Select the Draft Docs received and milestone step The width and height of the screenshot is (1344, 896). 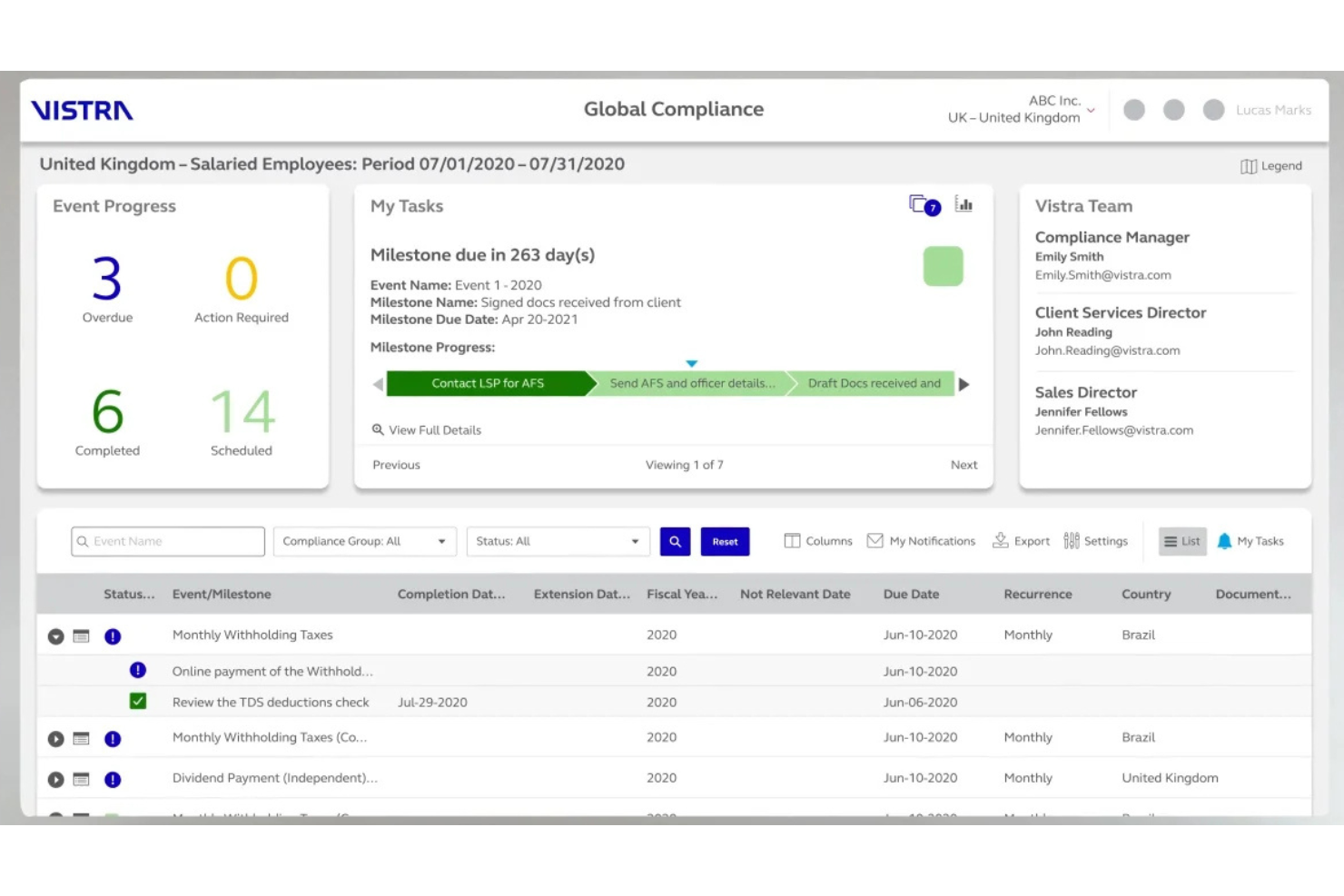pos(874,383)
